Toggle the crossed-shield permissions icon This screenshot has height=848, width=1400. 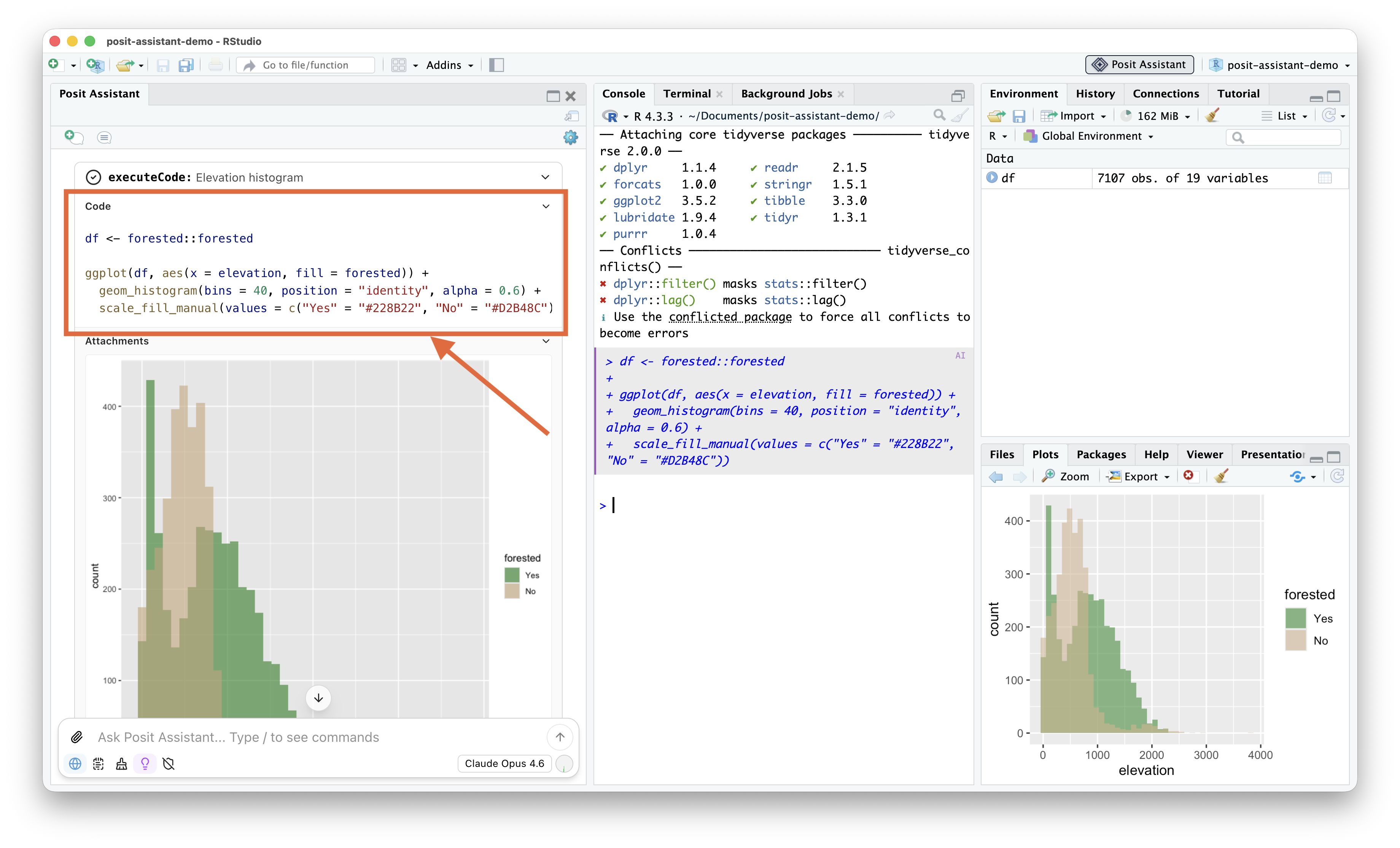point(168,763)
